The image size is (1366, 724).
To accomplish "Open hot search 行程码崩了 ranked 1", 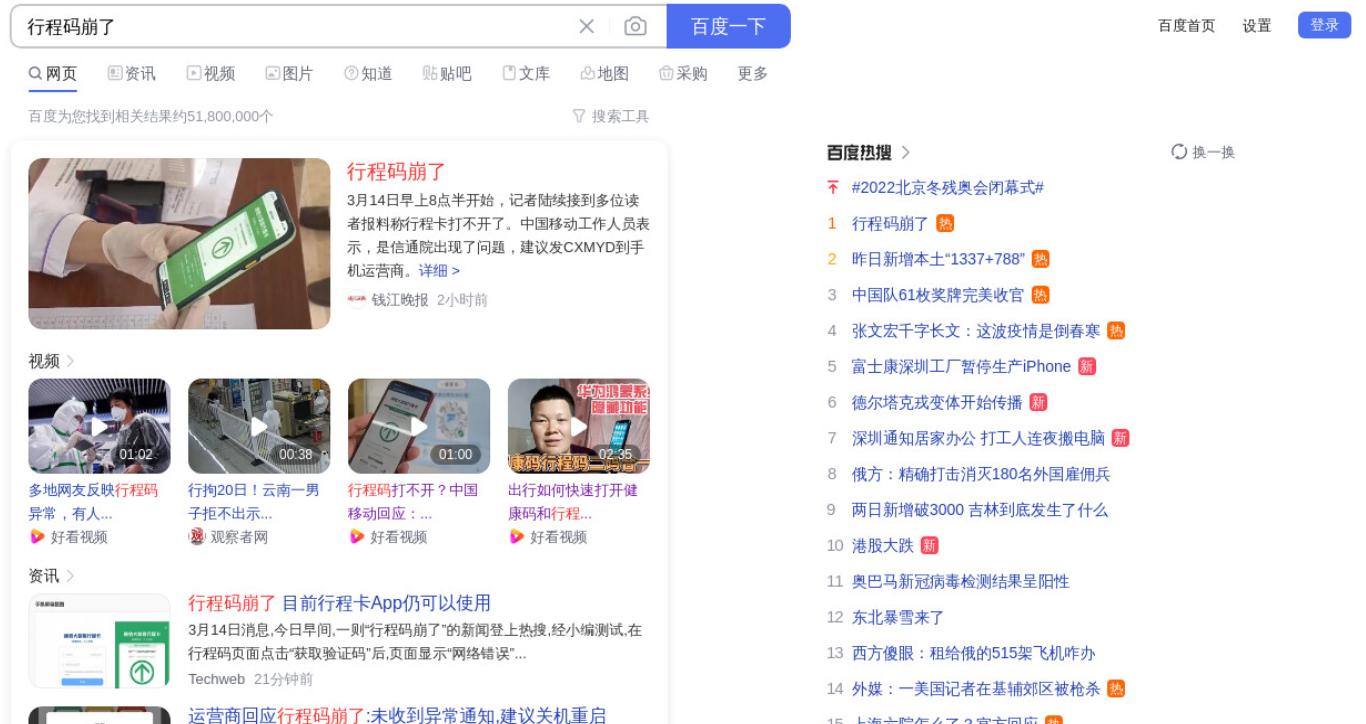I will 890,224.
